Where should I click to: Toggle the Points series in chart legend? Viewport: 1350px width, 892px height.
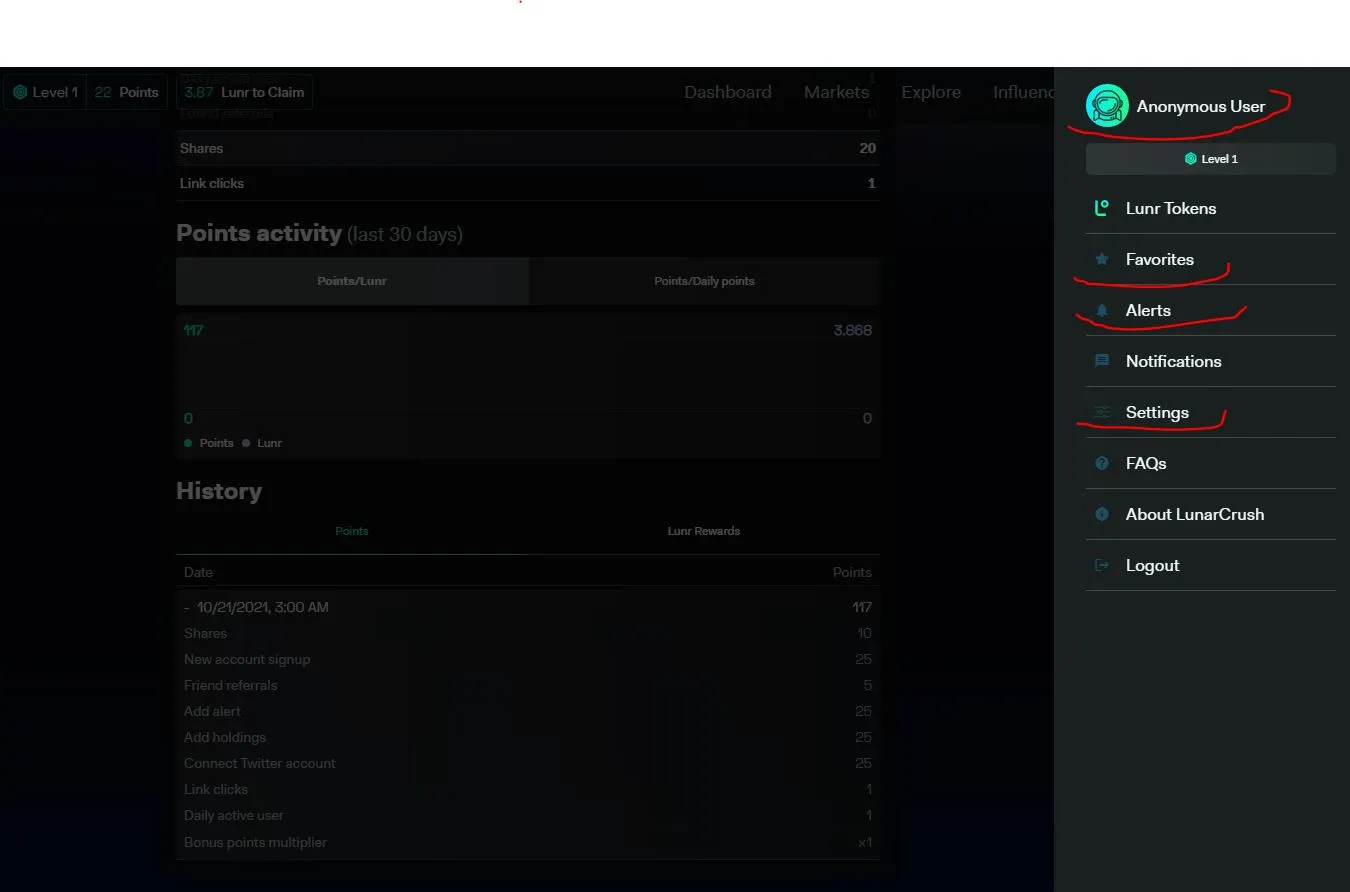tap(209, 443)
